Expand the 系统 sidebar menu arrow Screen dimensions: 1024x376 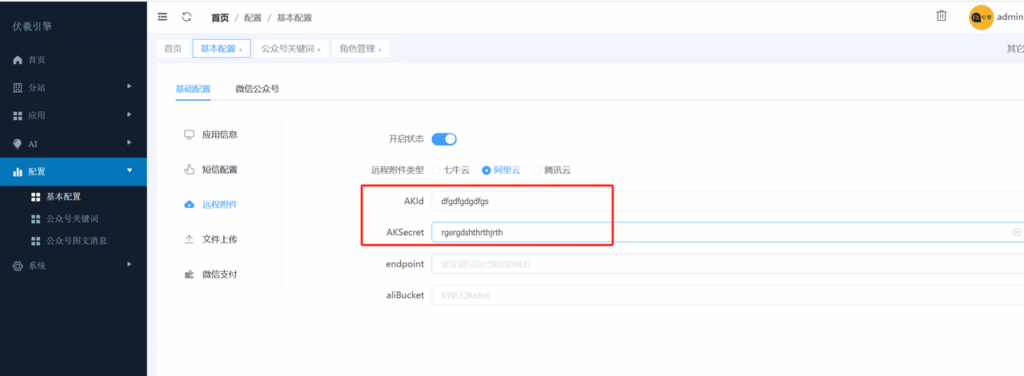pyautogui.click(x=129, y=264)
